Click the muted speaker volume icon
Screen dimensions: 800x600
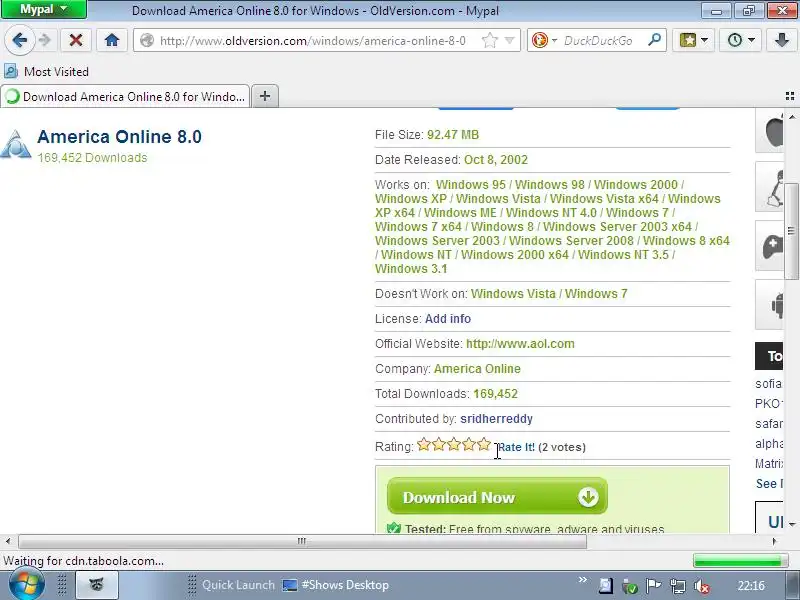(702, 586)
